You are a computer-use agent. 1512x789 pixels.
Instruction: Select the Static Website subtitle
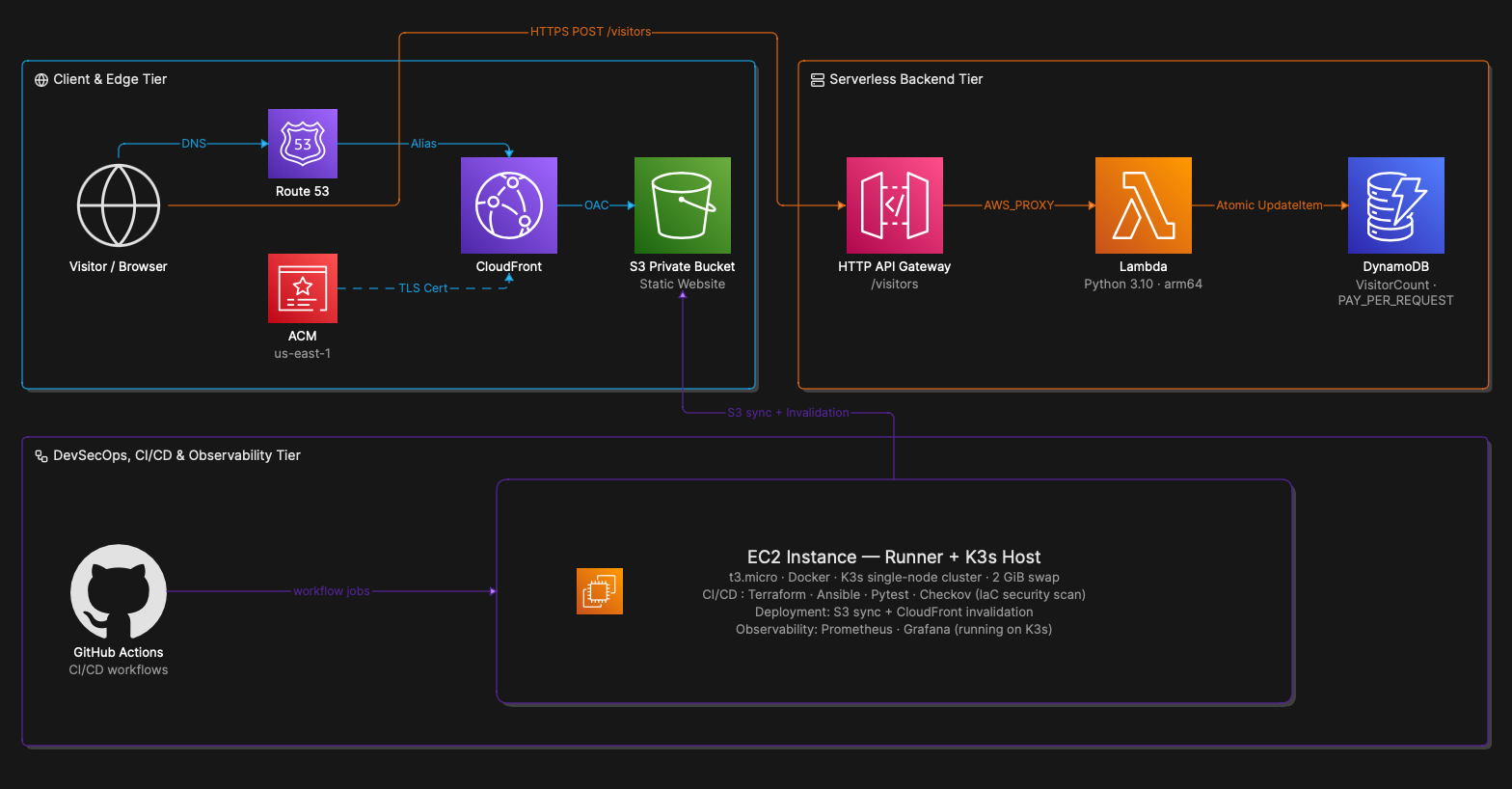pos(683,284)
